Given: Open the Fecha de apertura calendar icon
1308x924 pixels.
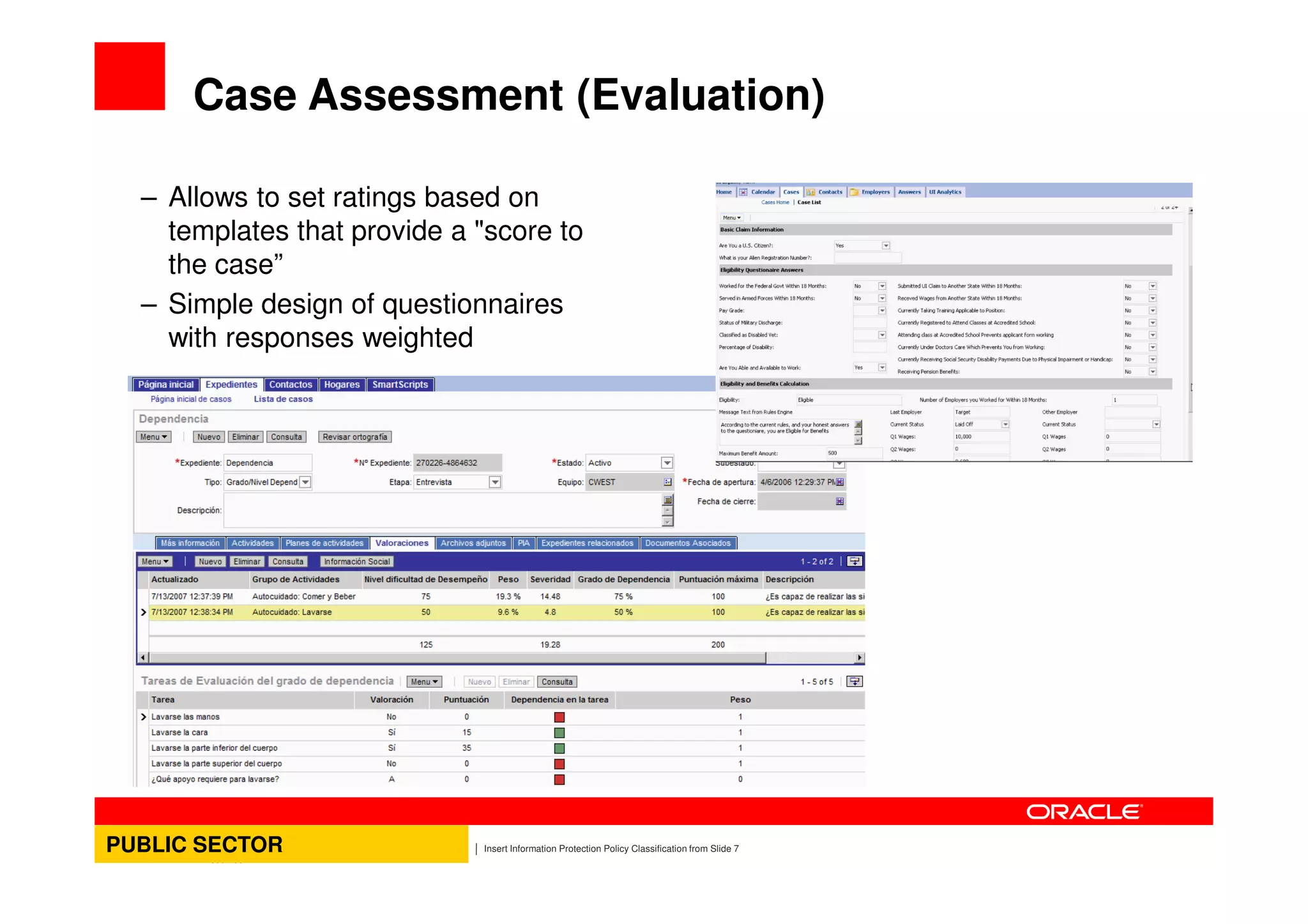Looking at the screenshot, I should point(839,482).
